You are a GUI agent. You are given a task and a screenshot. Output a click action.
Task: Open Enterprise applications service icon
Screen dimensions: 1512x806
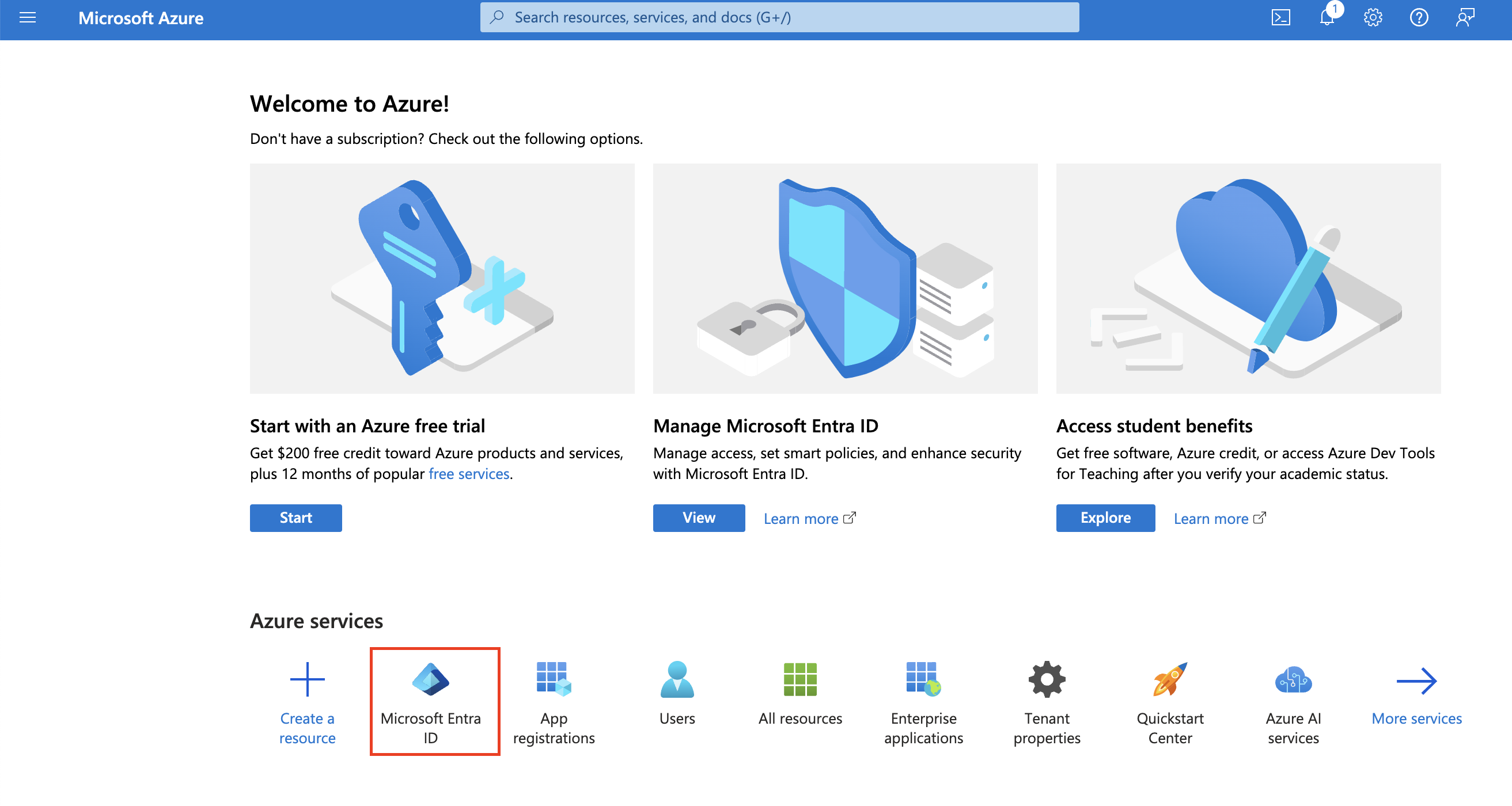point(924,679)
